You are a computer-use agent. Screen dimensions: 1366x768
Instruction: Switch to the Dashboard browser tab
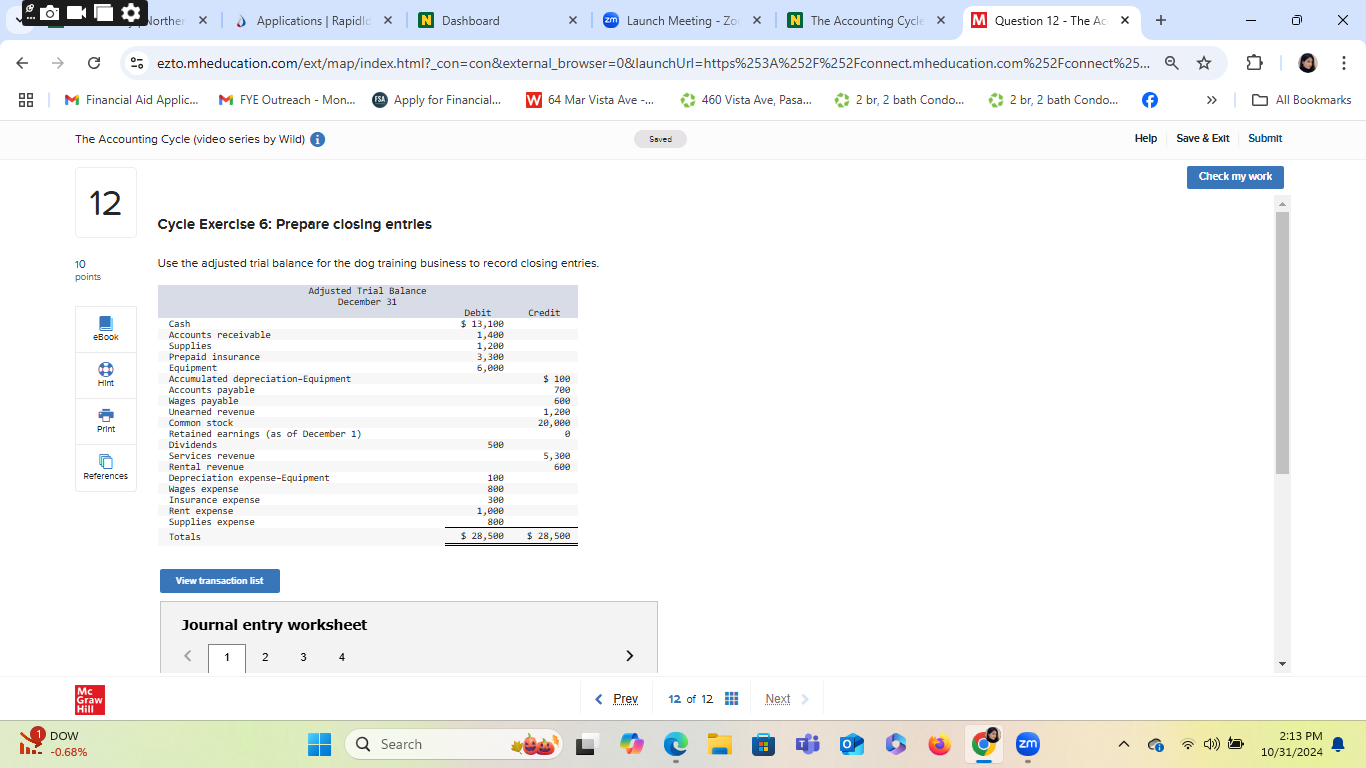tap(499, 20)
